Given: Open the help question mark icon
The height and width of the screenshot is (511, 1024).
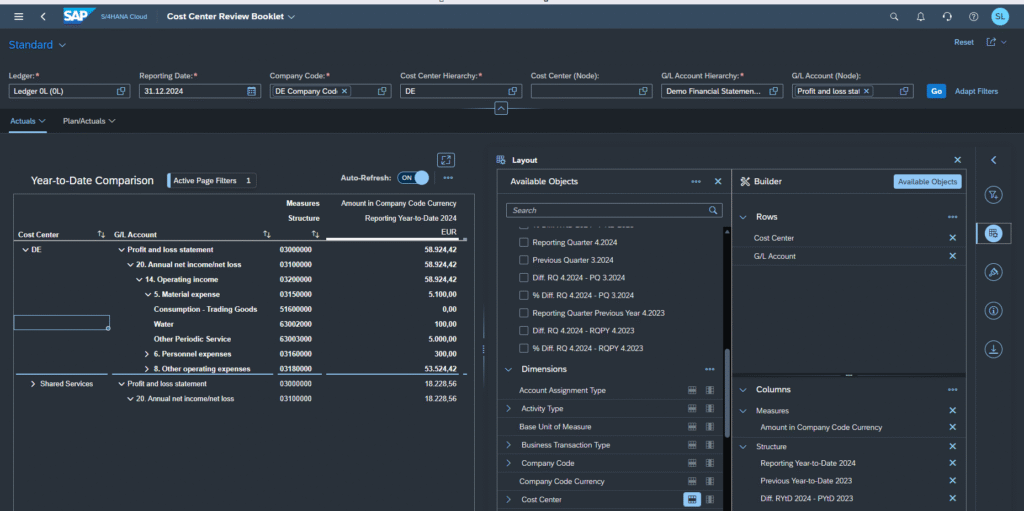Looking at the screenshot, I should coord(974,16).
